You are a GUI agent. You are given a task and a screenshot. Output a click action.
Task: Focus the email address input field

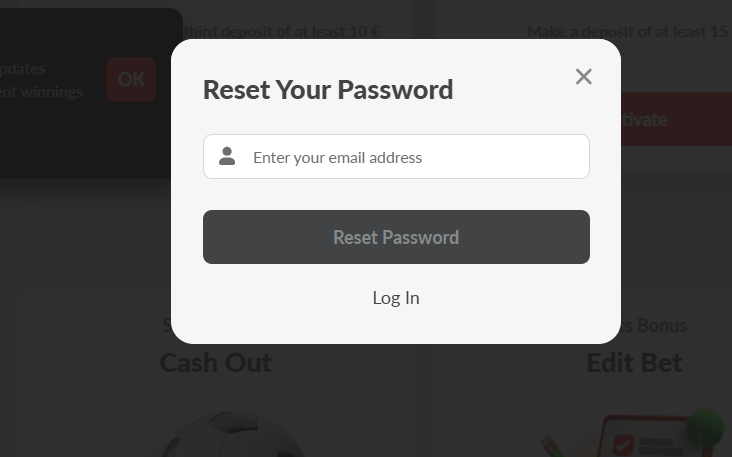pyautogui.click(x=396, y=156)
